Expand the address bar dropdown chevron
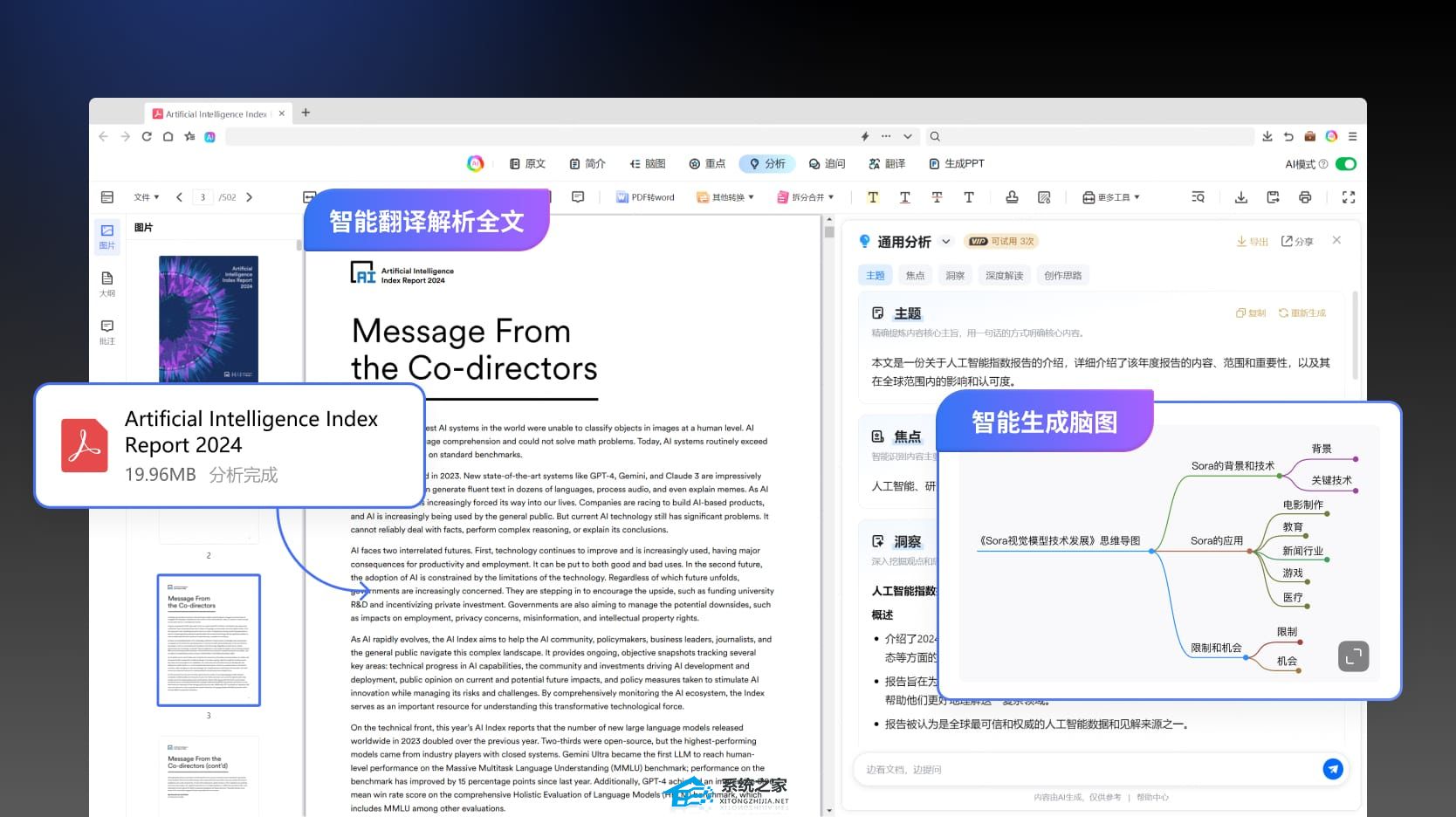The image size is (1456, 817). pos(908,136)
